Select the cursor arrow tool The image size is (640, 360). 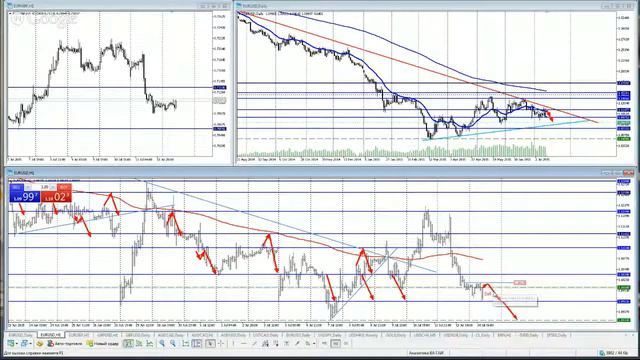pyautogui.click(x=210, y=344)
